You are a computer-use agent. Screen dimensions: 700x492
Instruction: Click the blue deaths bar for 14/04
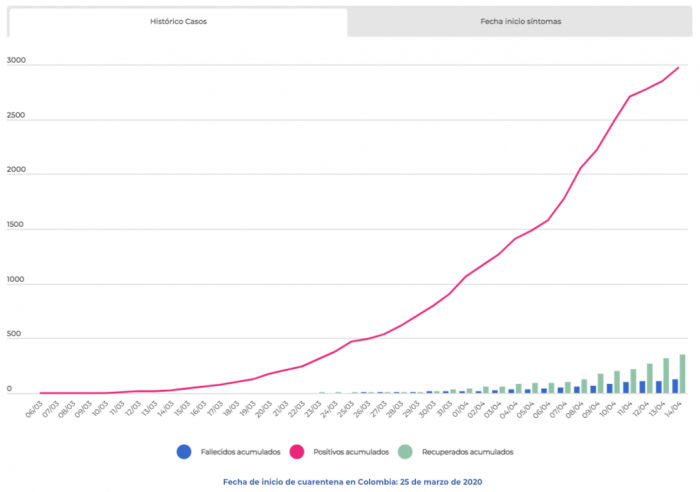[675, 386]
